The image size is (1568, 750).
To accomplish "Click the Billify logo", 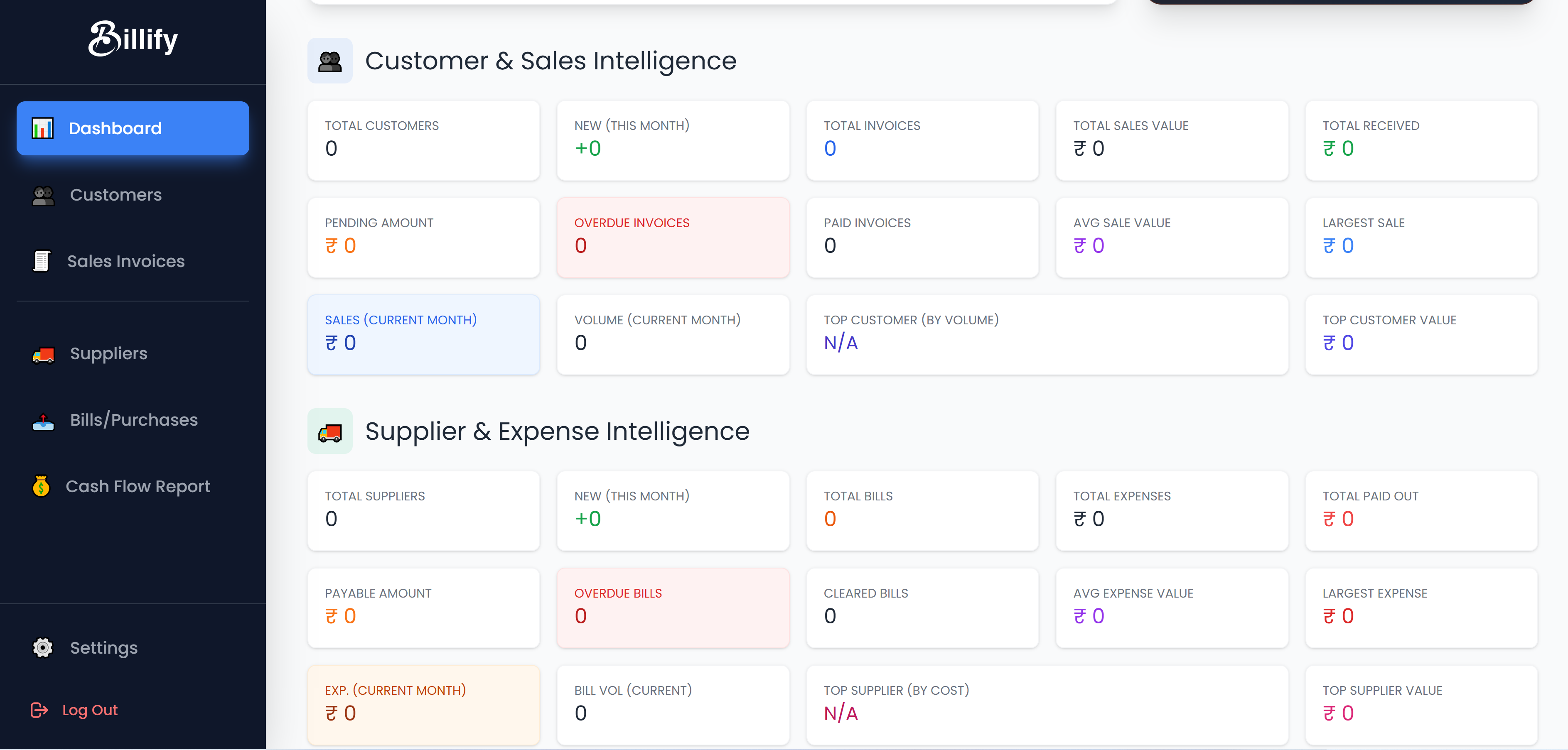I will [133, 39].
